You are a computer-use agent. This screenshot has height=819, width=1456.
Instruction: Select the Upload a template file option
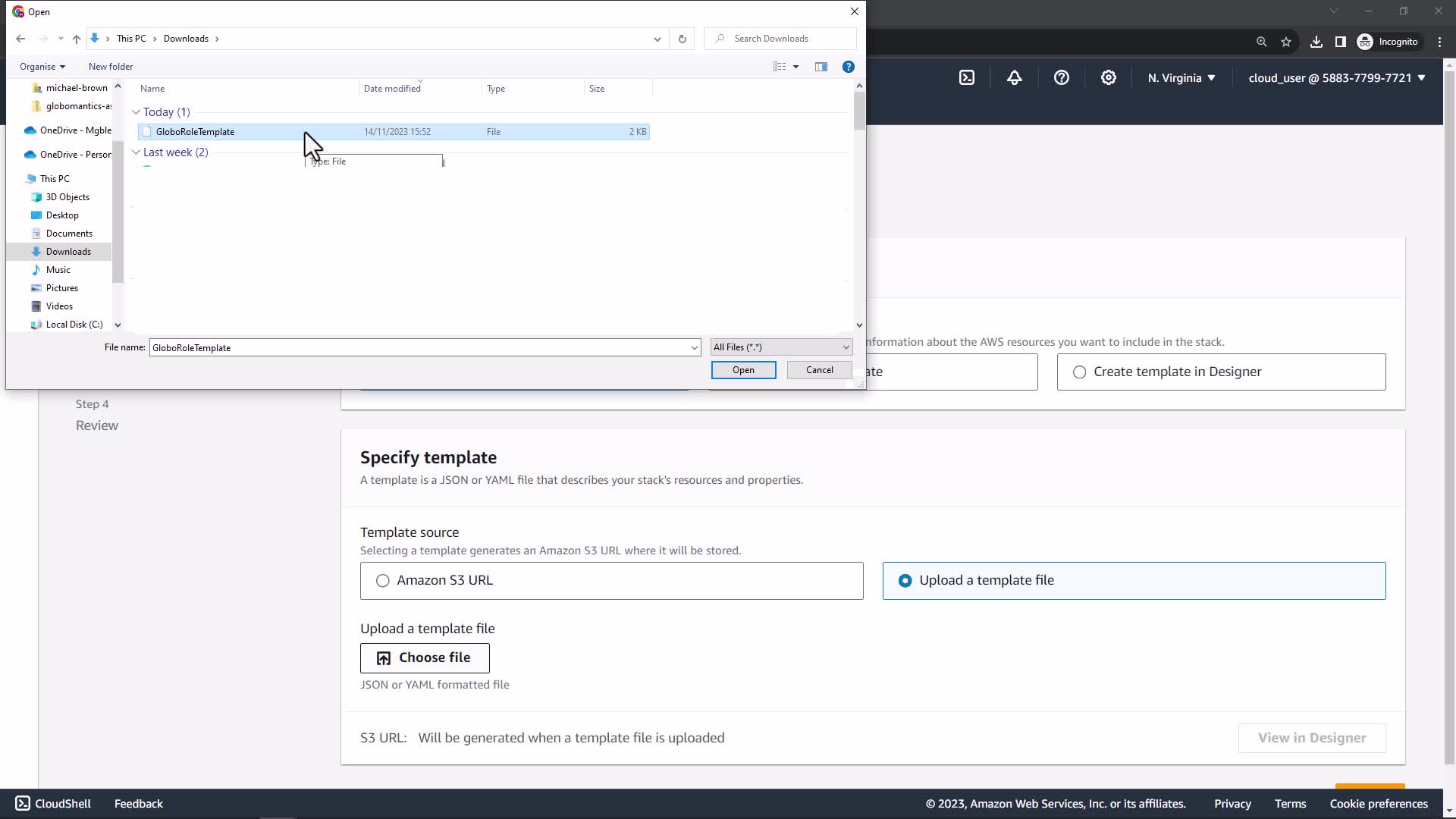click(905, 581)
